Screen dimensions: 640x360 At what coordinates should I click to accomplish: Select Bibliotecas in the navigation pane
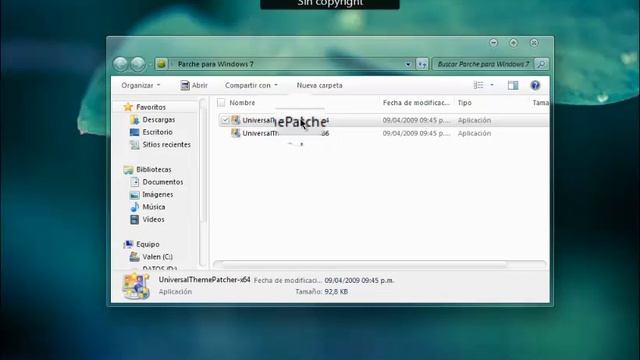154,169
